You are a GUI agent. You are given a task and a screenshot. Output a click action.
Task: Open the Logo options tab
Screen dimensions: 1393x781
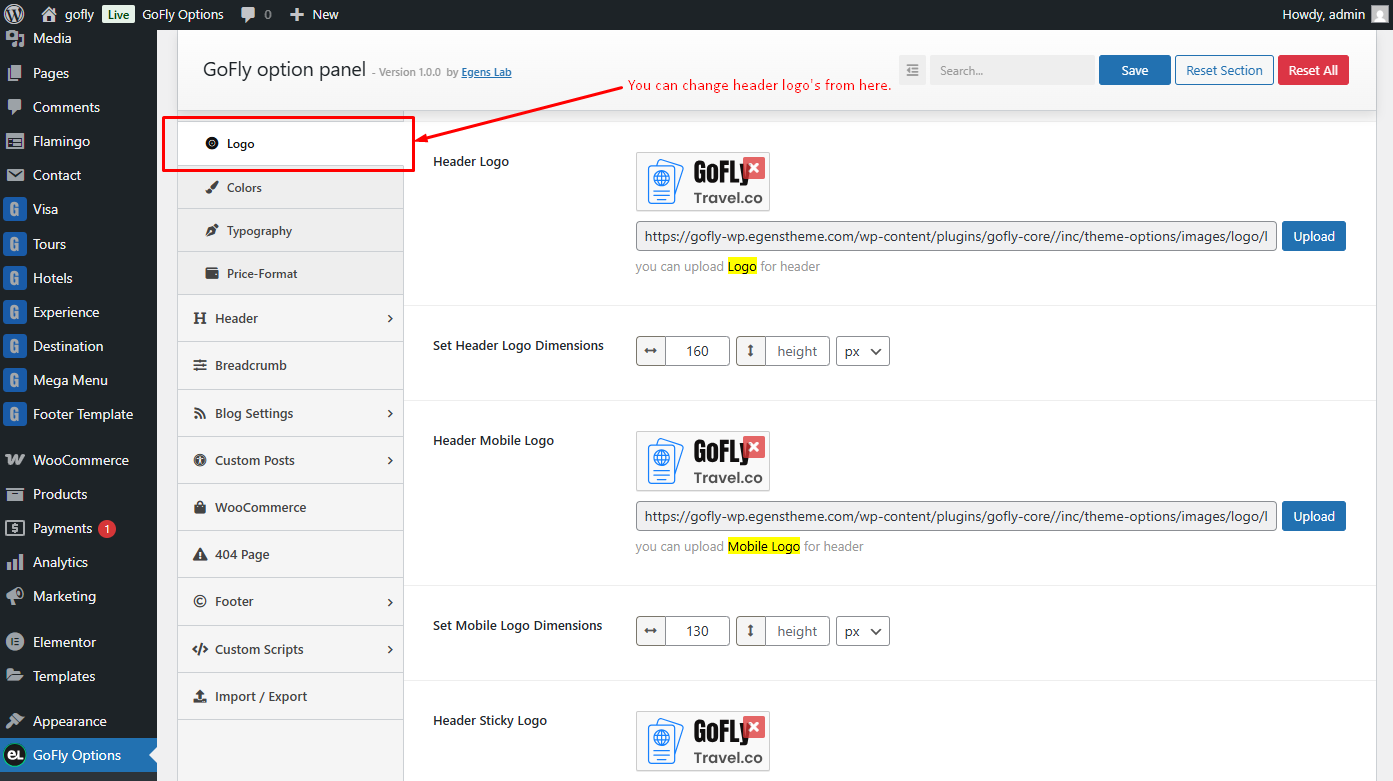290,144
